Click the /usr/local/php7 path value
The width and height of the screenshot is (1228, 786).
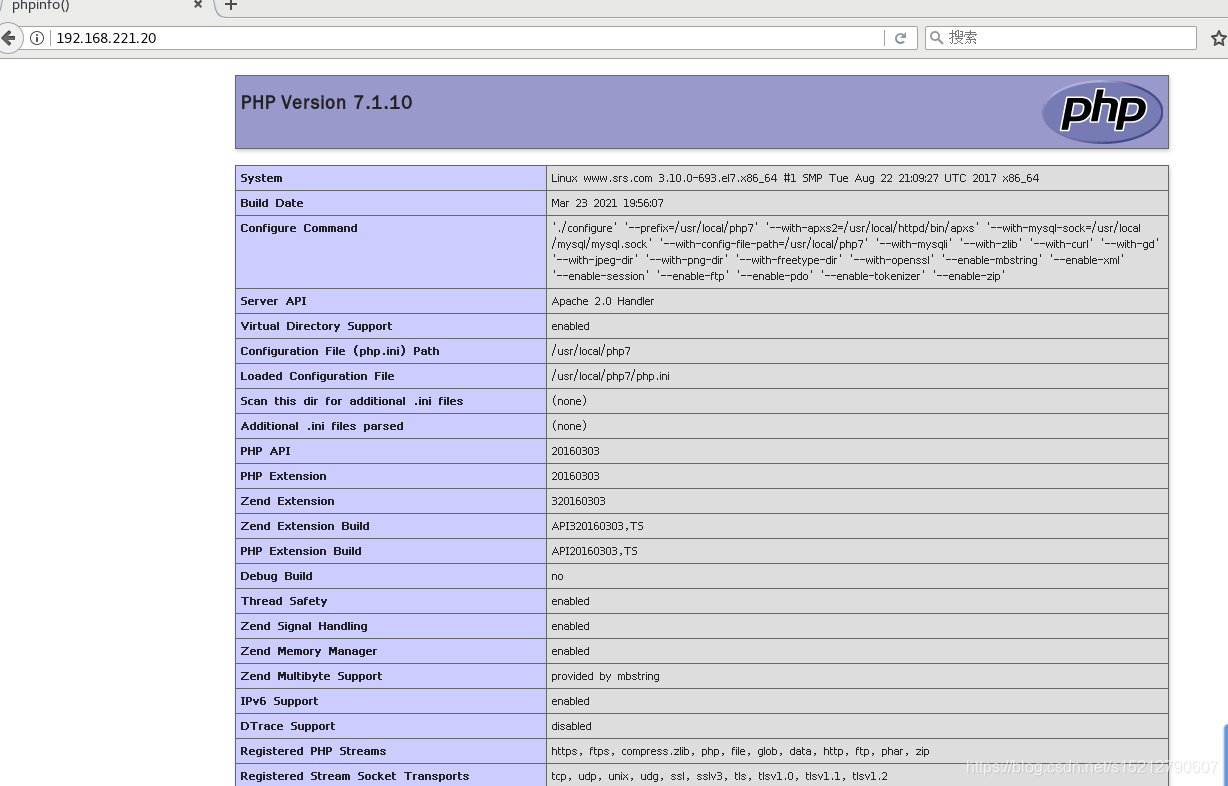click(x=591, y=351)
